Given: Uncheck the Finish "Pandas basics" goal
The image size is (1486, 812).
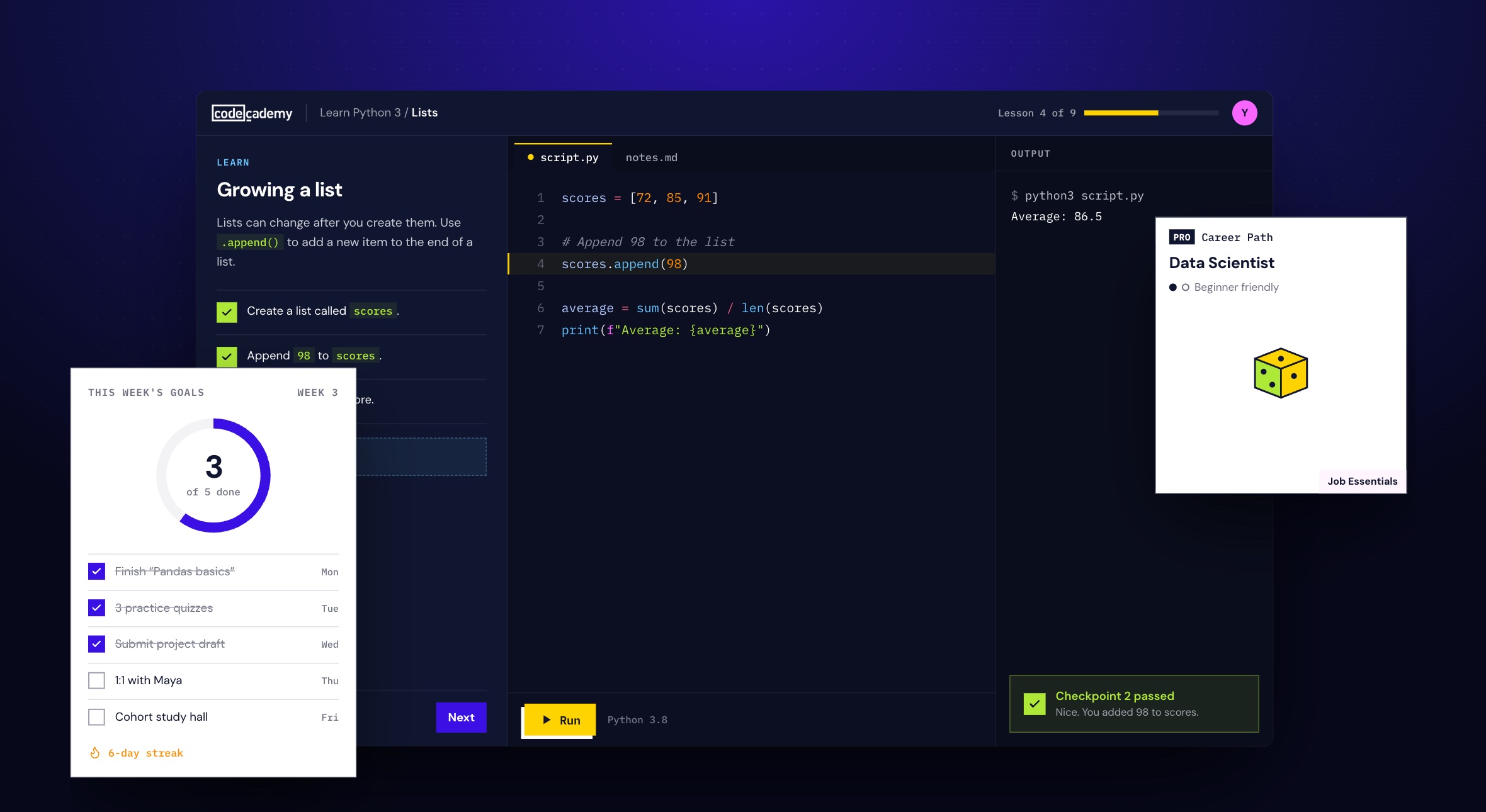Looking at the screenshot, I should pyautogui.click(x=96, y=572).
